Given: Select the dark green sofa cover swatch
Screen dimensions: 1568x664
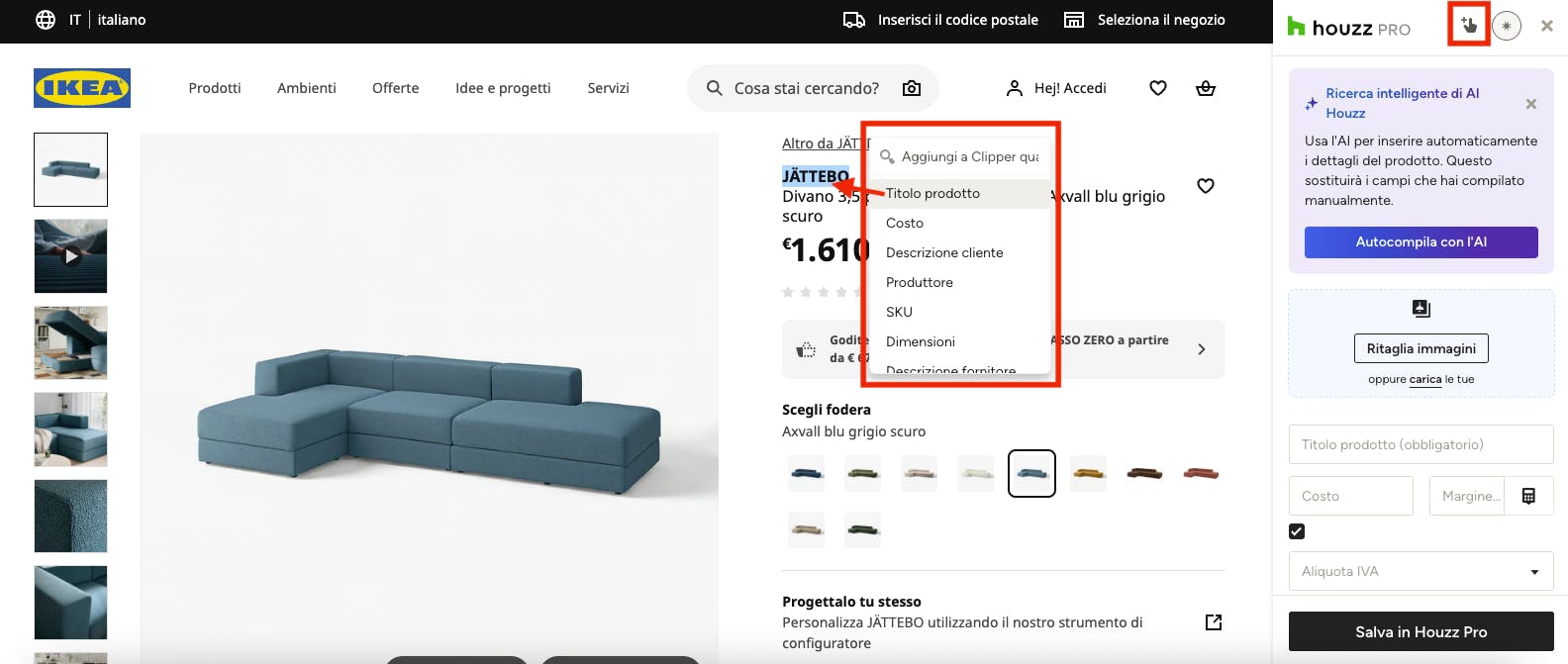Looking at the screenshot, I should tap(863, 529).
